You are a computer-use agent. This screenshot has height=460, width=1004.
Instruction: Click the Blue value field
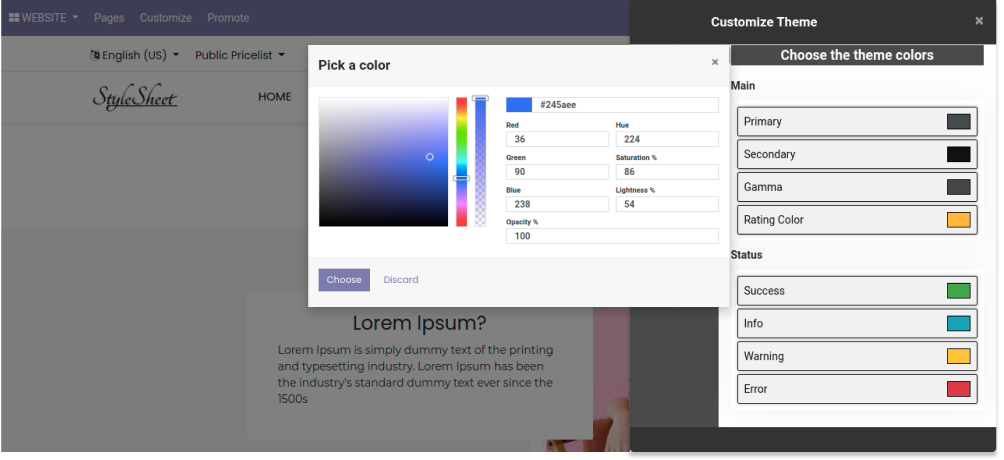(x=557, y=204)
